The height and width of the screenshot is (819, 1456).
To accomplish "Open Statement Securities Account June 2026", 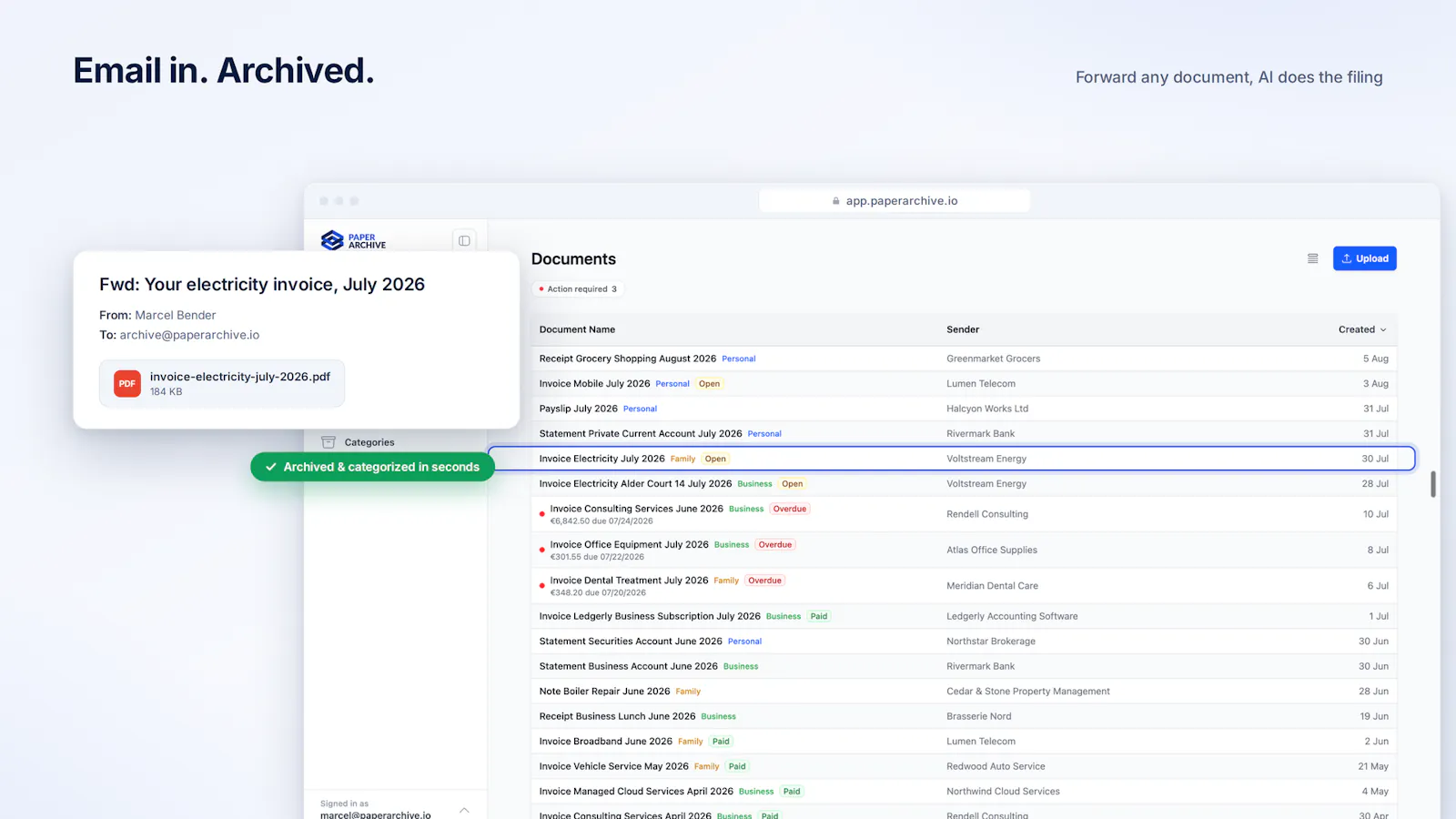I will pos(631,642).
